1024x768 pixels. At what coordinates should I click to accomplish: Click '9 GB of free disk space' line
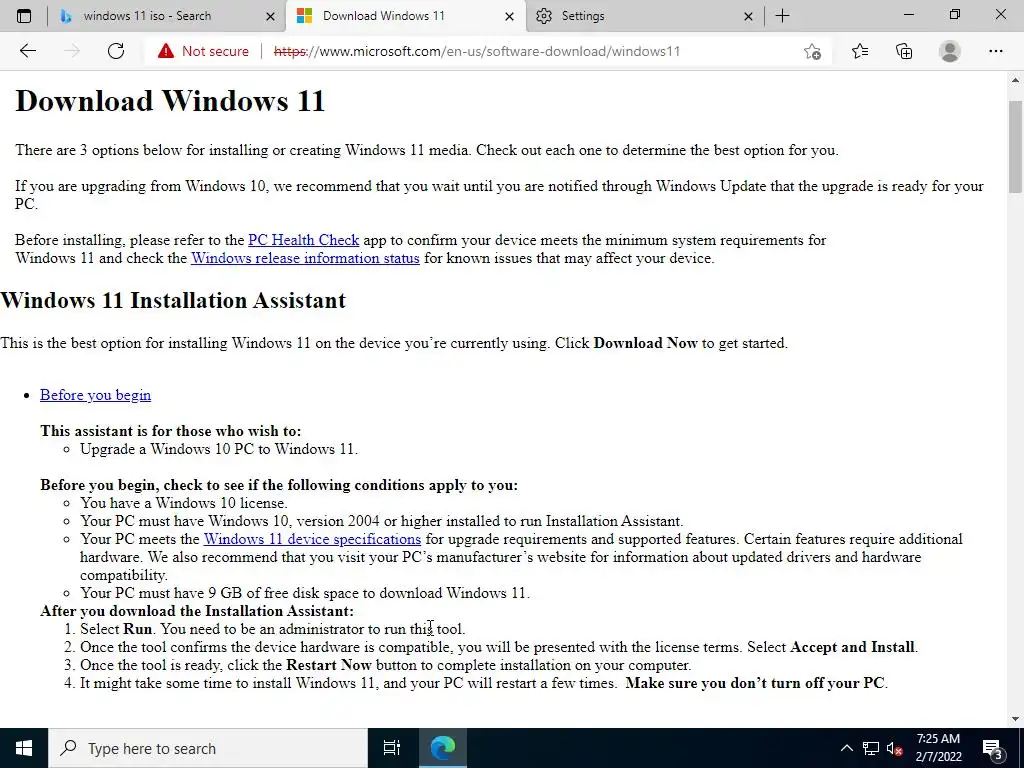[x=305, y=593]
